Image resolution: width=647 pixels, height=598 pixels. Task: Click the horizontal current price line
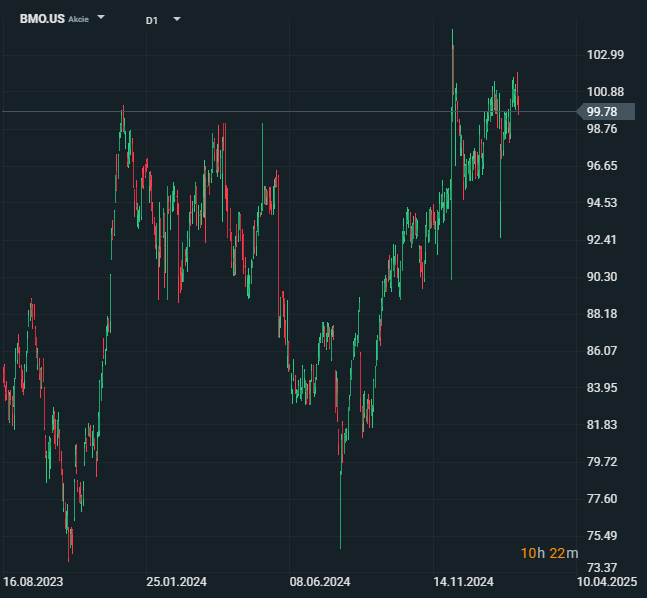click(300, 111)
